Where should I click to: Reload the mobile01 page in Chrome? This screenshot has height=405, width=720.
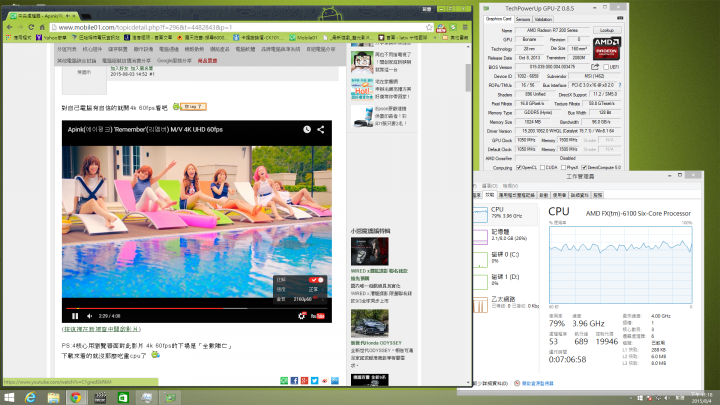31,28
